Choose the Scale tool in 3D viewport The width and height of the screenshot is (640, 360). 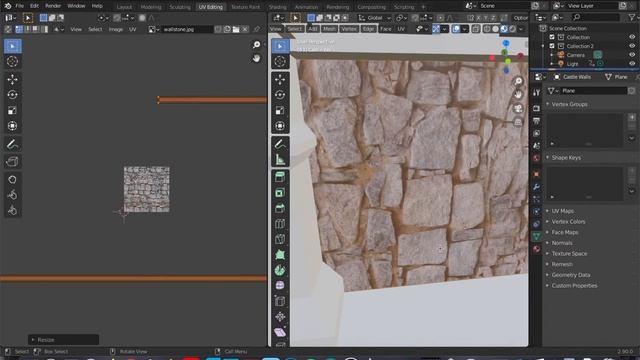pos(280,110)
